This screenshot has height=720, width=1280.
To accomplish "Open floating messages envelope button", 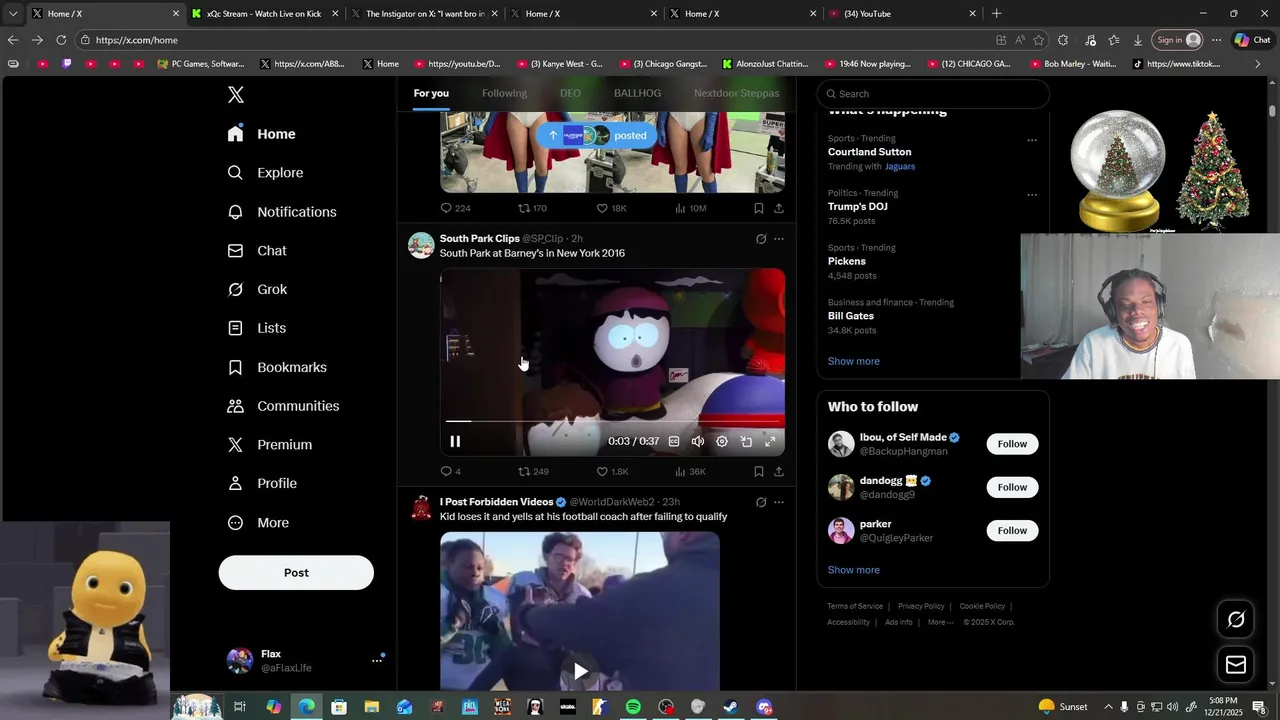I will (x=1236, y=665).
